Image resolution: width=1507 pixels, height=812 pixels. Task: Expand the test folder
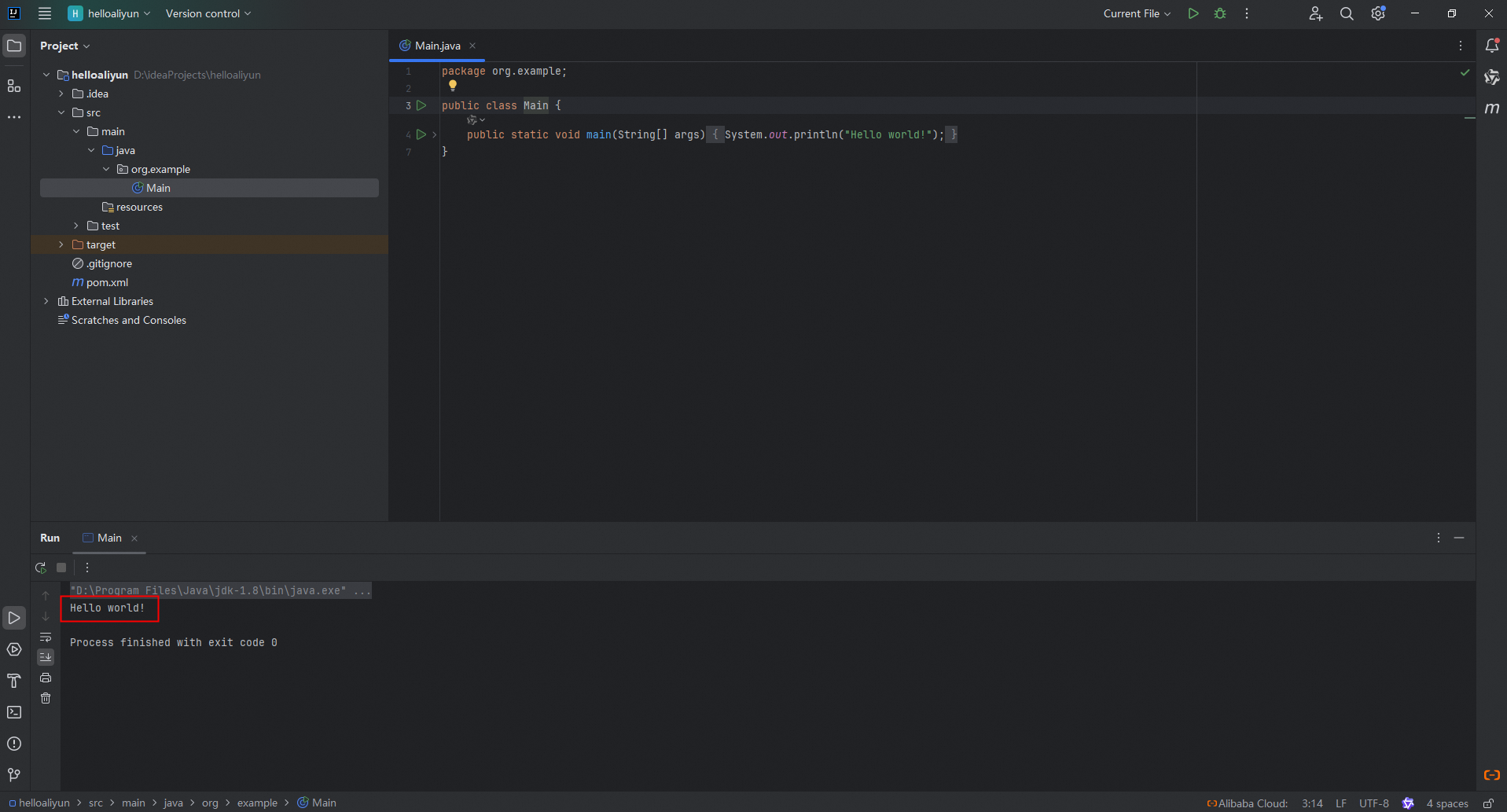pyautogui.click(x=76, y=226)
